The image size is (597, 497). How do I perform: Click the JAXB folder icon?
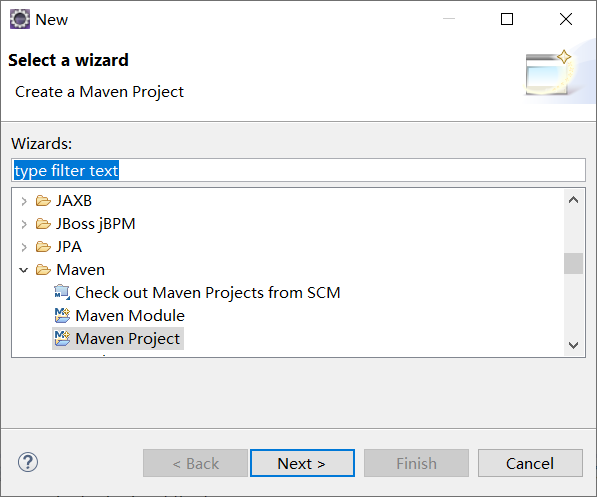(x=43, y=201)
